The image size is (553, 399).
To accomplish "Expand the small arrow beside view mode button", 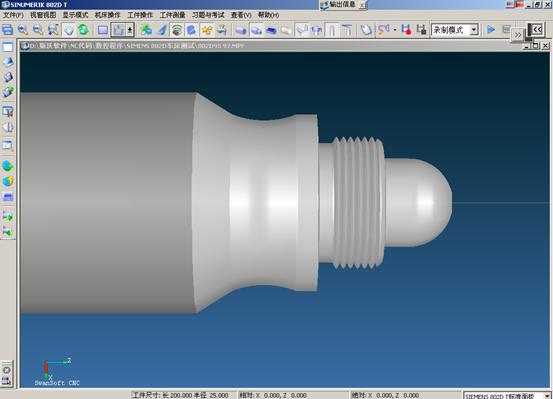I will point(130,30).
